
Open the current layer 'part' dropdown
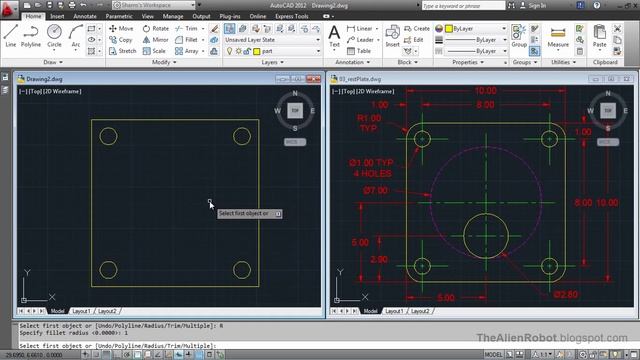tap(273, 51)
